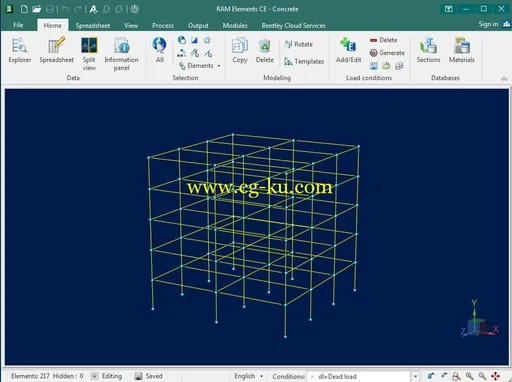Click the starburst selection icon
Image resolution: width=512 pixels, height=382 pixels.
(207, 40)
